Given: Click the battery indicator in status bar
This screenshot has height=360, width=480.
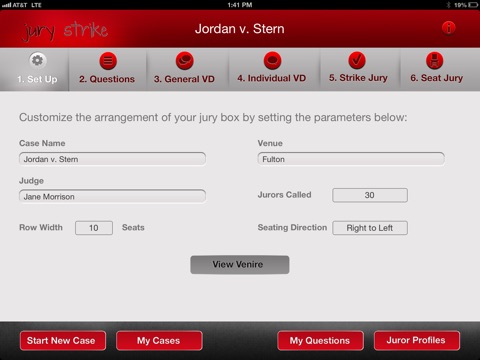Looking at the screenshot, I should click(473, 5).
